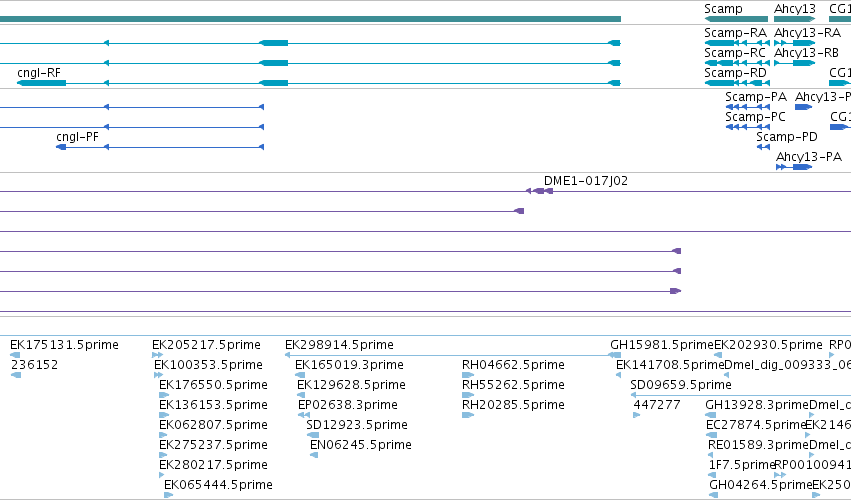851x500 pixels.
Task: Open the EK175131.5prime EST label
Action: (x=64, y=345)
